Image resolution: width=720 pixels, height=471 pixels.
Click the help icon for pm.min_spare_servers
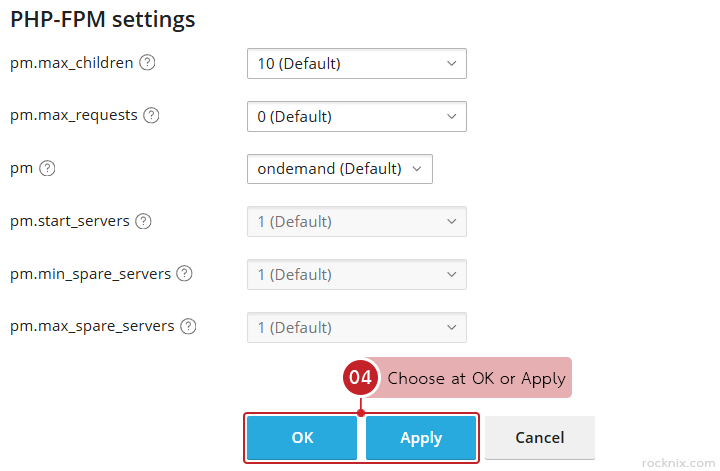pos(184,274)
